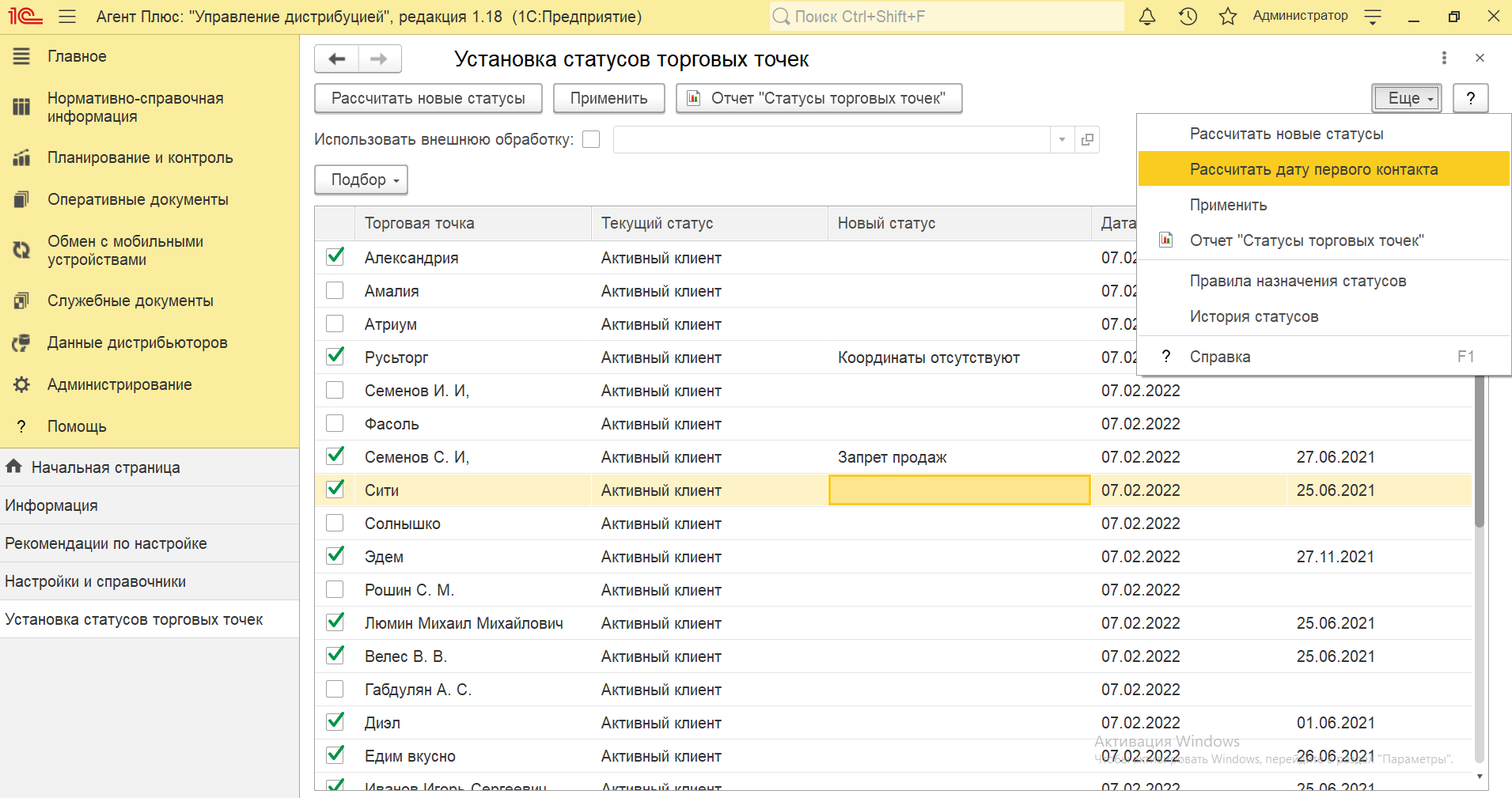Click the favorites star icon
The height and width of the screenshot is (798, 1512).
pyautogui.click(x=1227, y=17)
